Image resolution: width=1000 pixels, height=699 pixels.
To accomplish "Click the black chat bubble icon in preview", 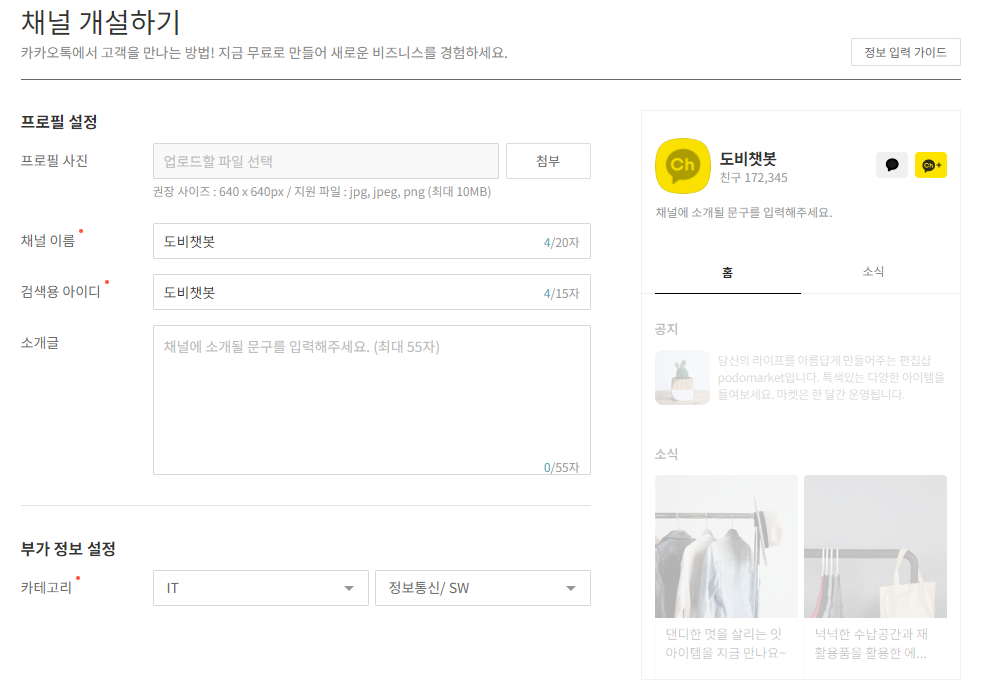I will coord(892,165).
